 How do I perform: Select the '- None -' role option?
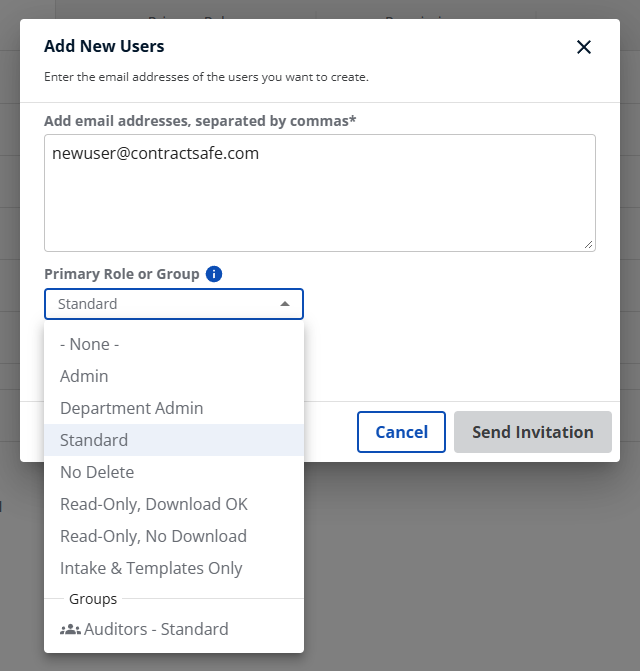[x=90, y=344]
